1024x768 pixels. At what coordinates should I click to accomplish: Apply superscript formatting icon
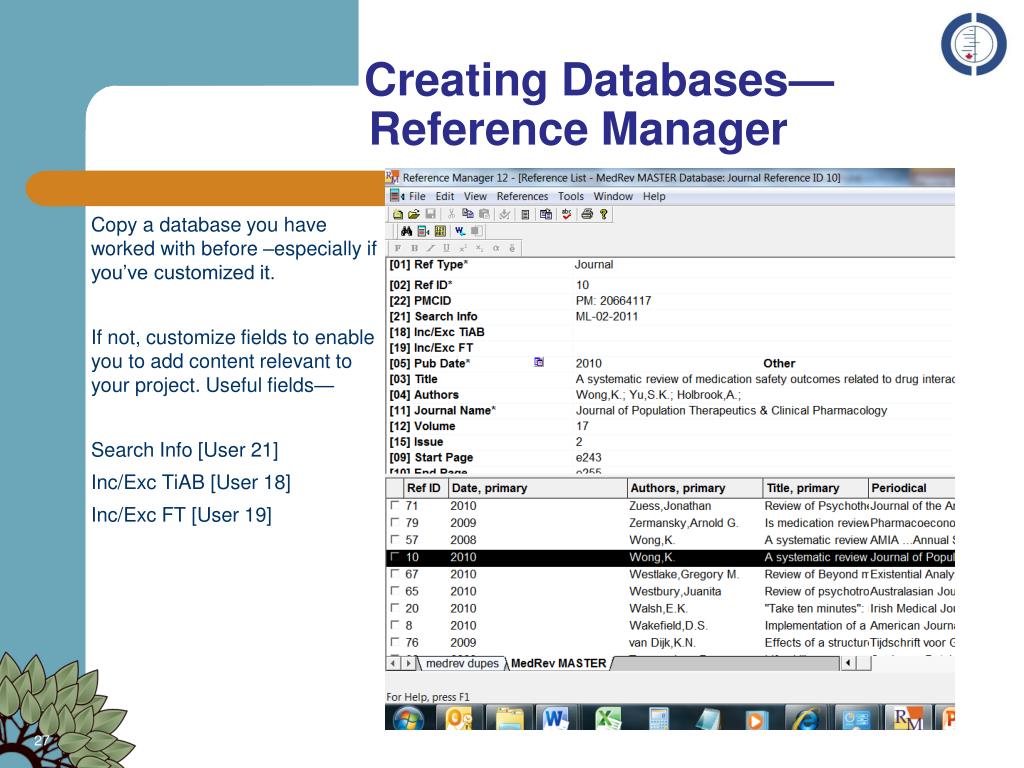pyautogui.click(x=463, y=248)
